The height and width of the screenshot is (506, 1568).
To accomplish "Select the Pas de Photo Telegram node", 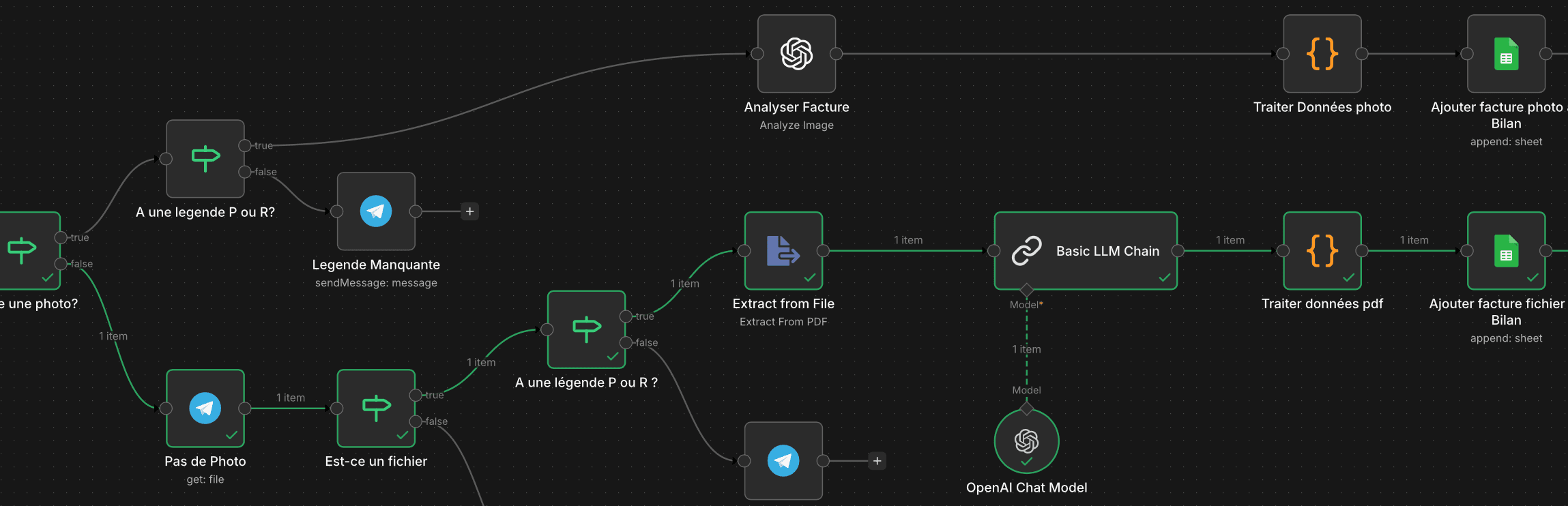I will point(205,408).
